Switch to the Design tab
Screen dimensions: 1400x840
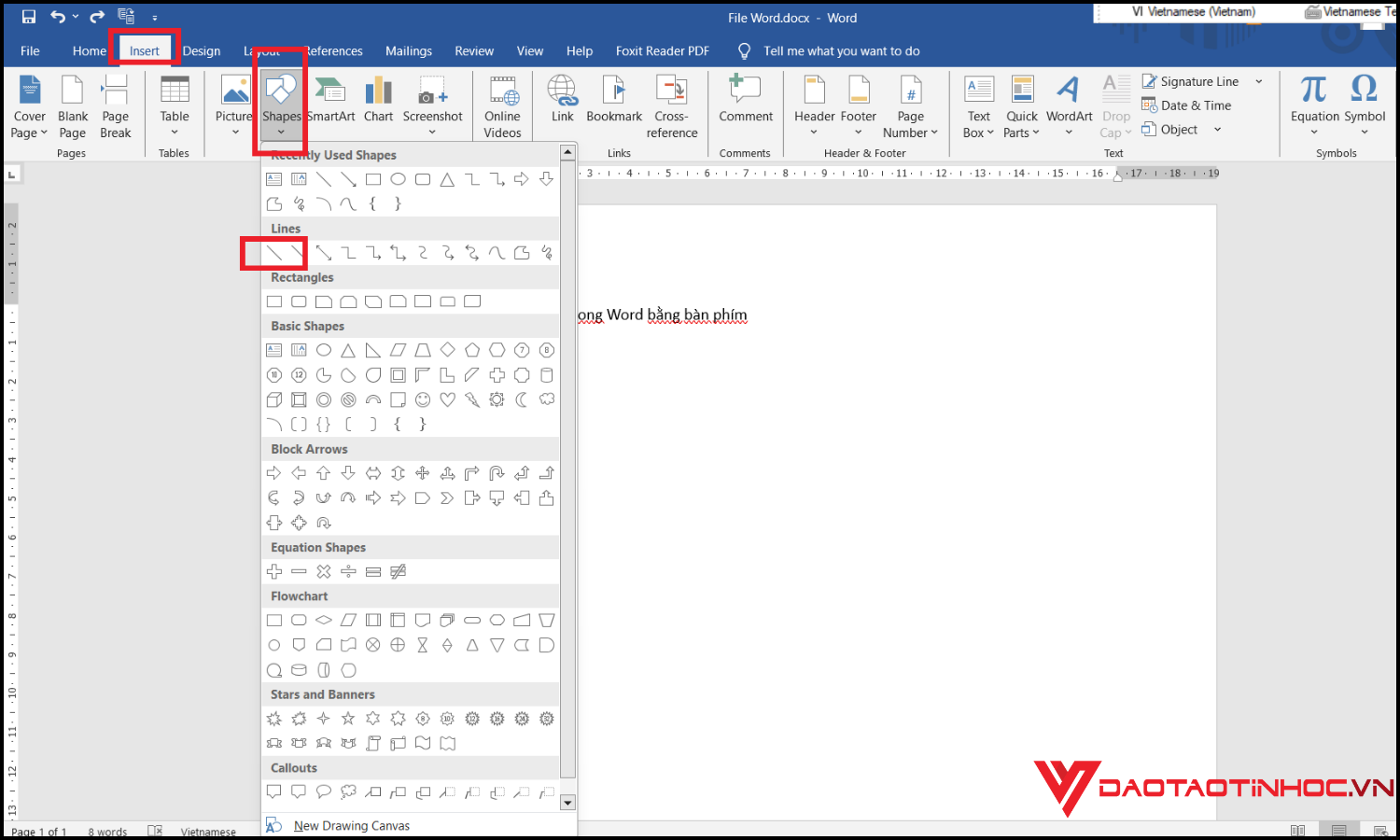tap(202, 51)
